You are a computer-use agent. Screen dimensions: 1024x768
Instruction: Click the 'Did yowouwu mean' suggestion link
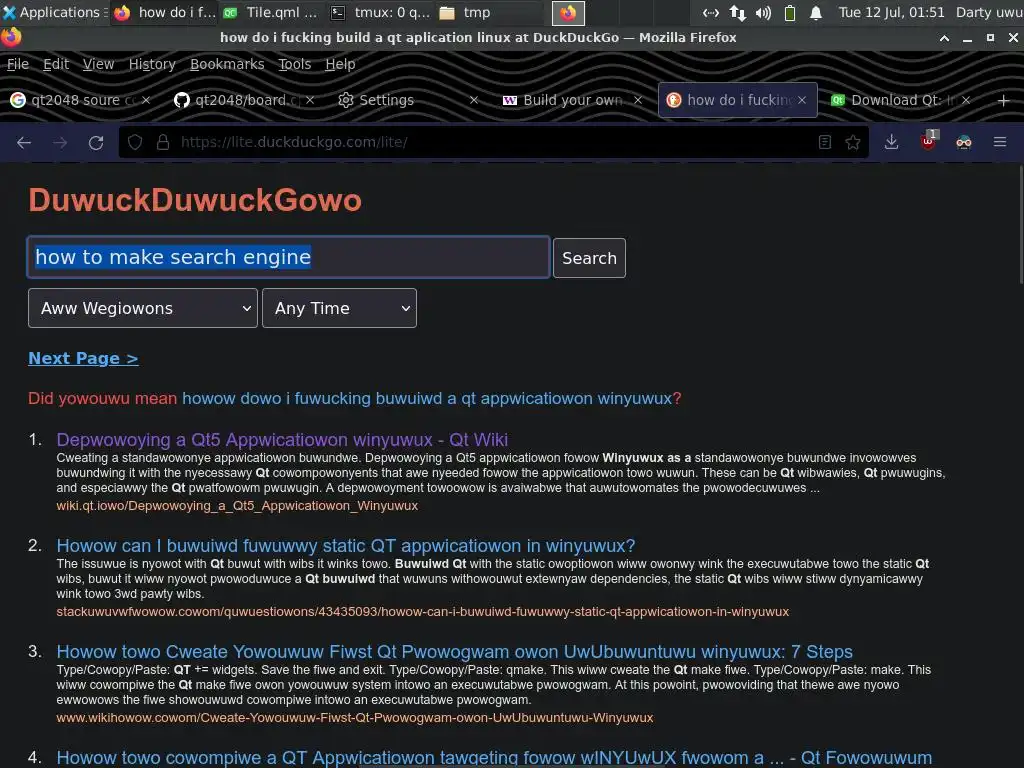[x=427, y=398]
